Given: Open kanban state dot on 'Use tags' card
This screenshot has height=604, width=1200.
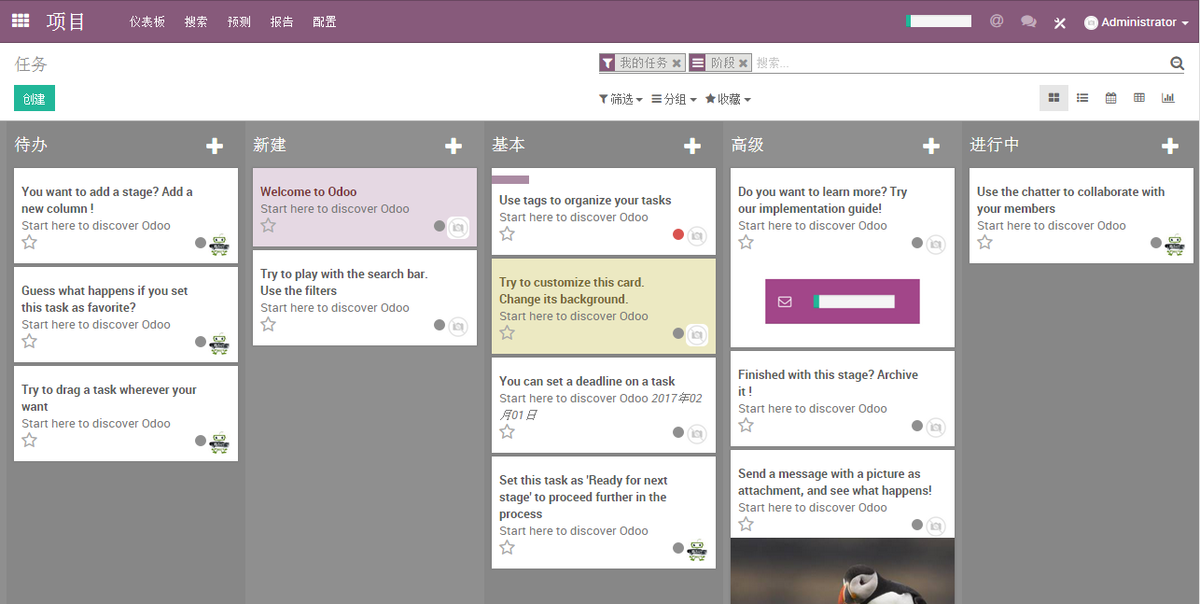Looking at the screenshot, I should tap(678, 235).
